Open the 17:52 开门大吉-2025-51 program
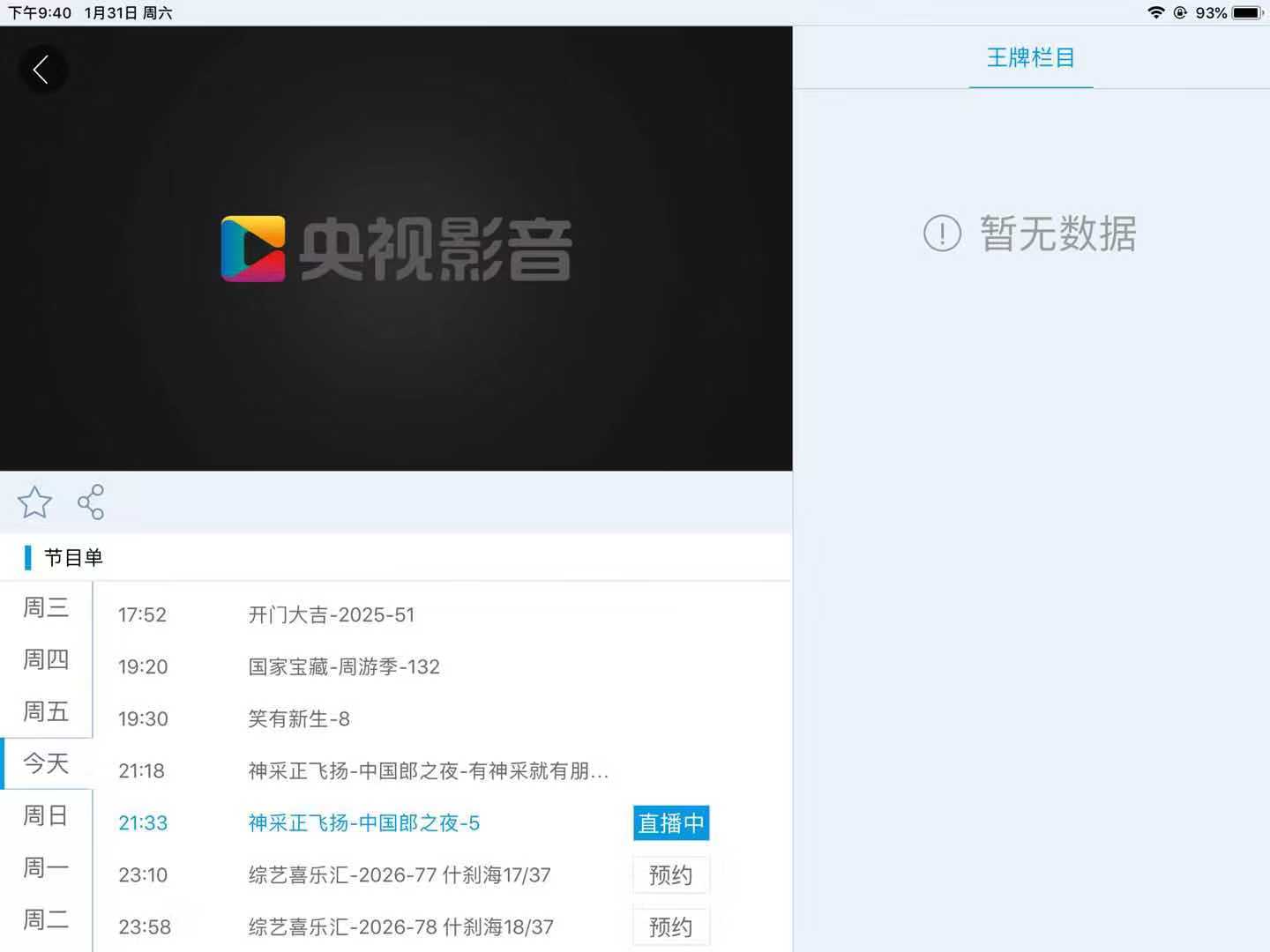This screenshot has width=1270, height=952. [331, 615]
